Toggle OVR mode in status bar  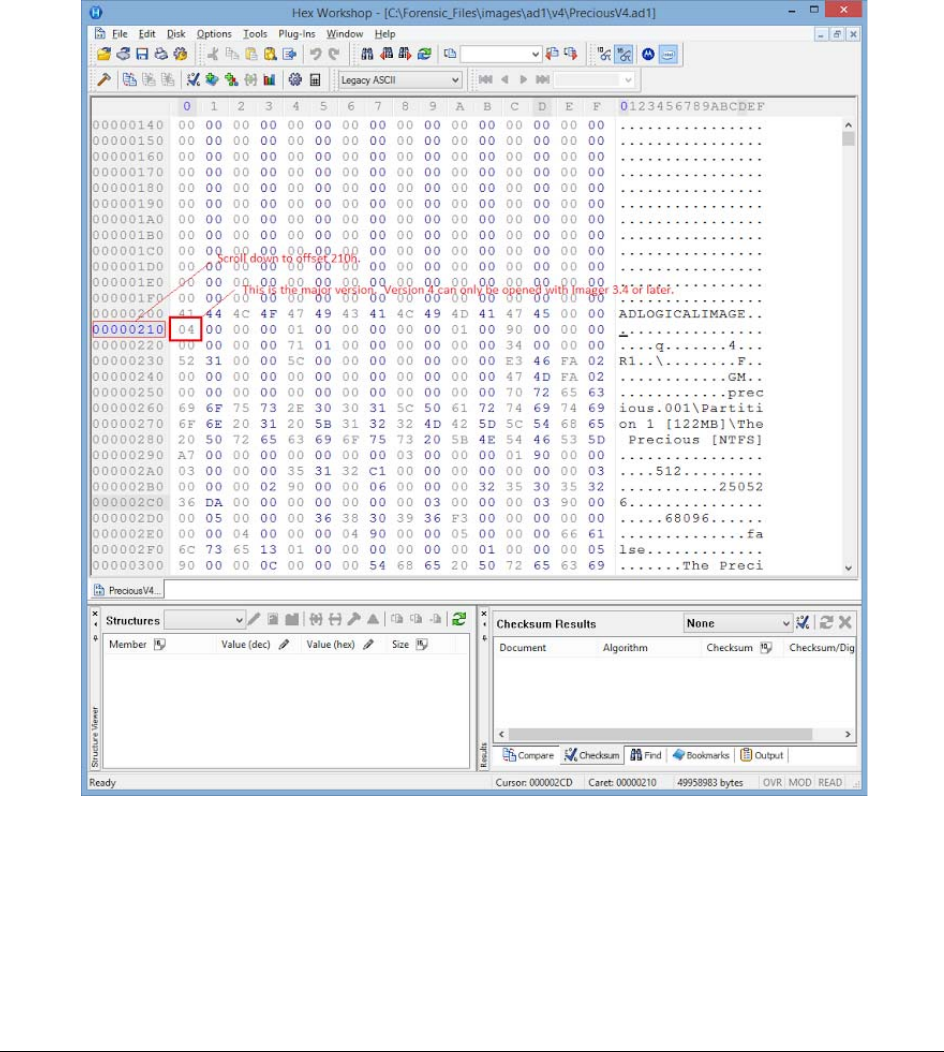tap(772, 782)
